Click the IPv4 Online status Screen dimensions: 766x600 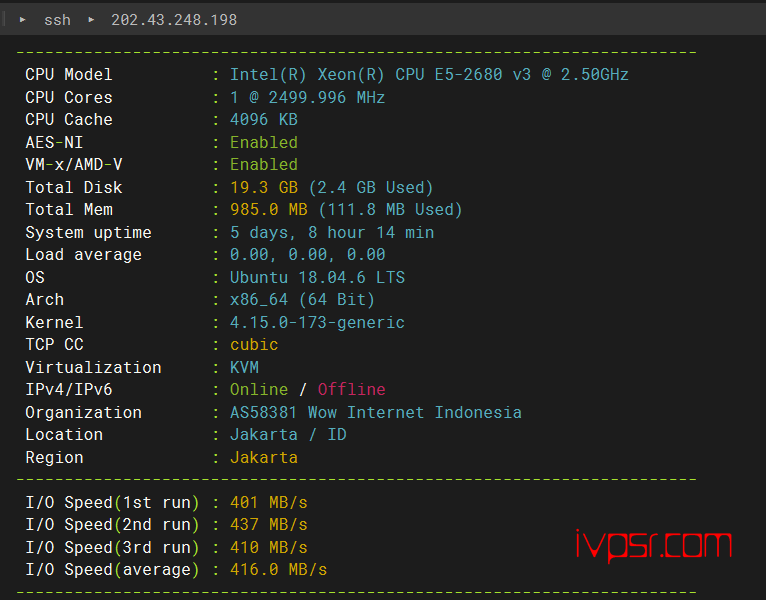tap(259, 389)
